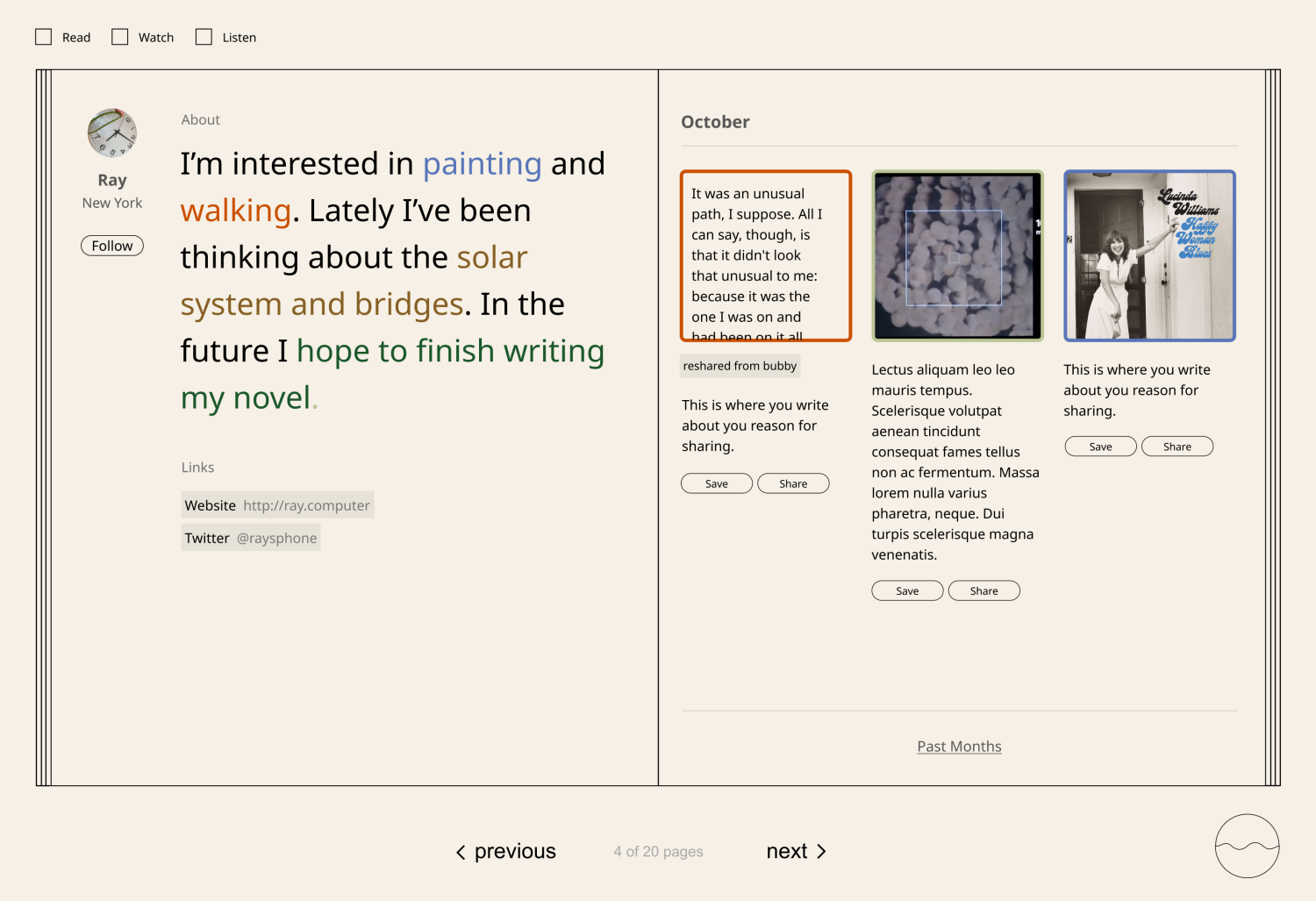Save the reshared text excerpt post

click(x=716, y=483)
